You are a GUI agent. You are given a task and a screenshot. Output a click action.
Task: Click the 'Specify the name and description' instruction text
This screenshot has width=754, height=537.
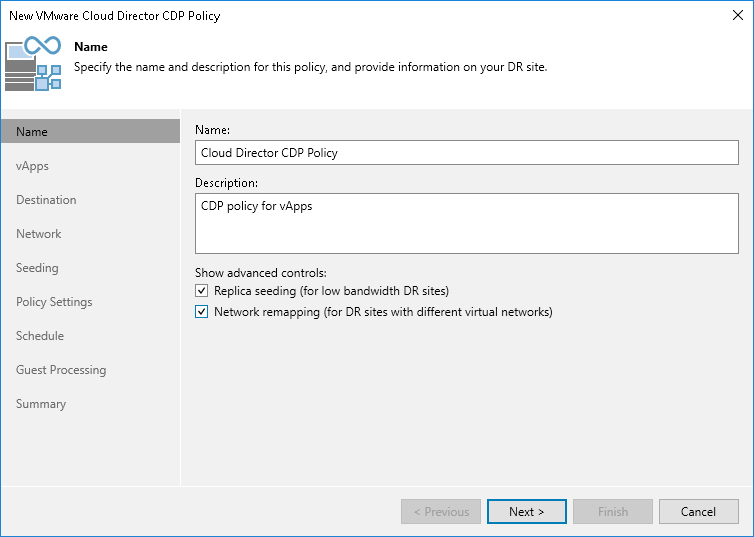(x=311, y=67)
